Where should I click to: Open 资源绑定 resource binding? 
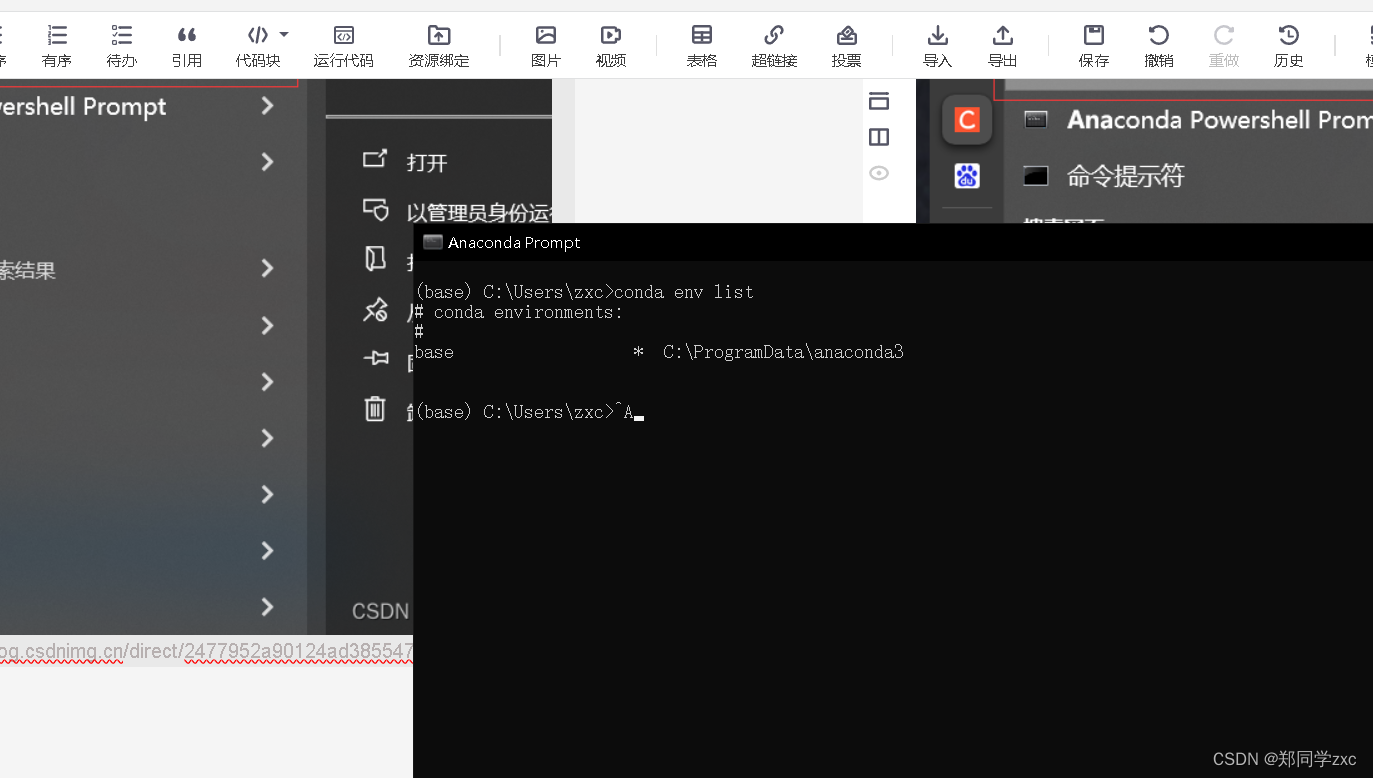(x=439, y=47)
